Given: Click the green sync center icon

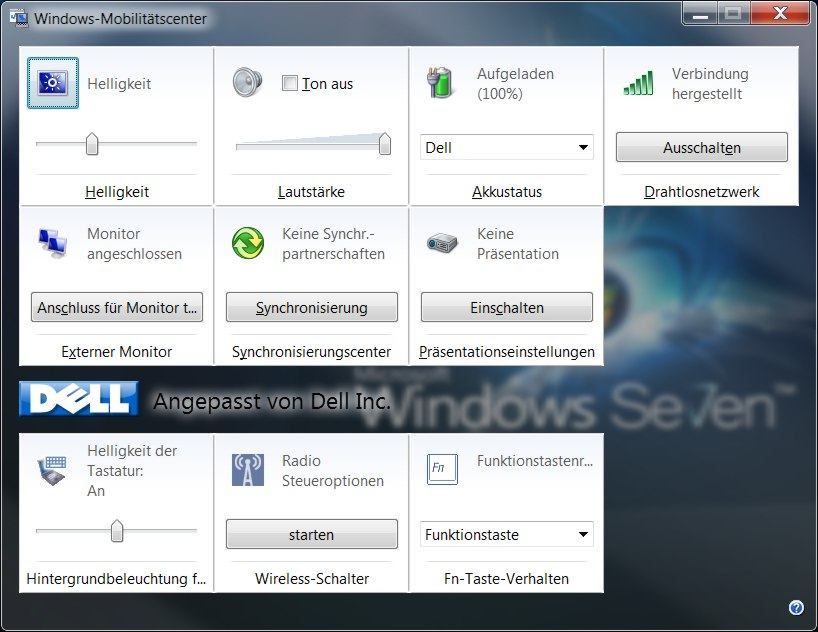Looking at the screenshot, I should click(x=248, y=243).
